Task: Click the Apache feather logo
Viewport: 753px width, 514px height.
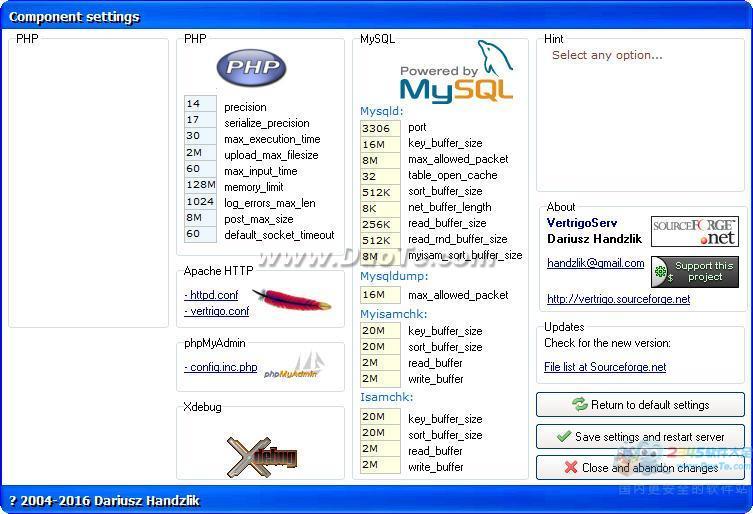Action: tap(291, 299)
